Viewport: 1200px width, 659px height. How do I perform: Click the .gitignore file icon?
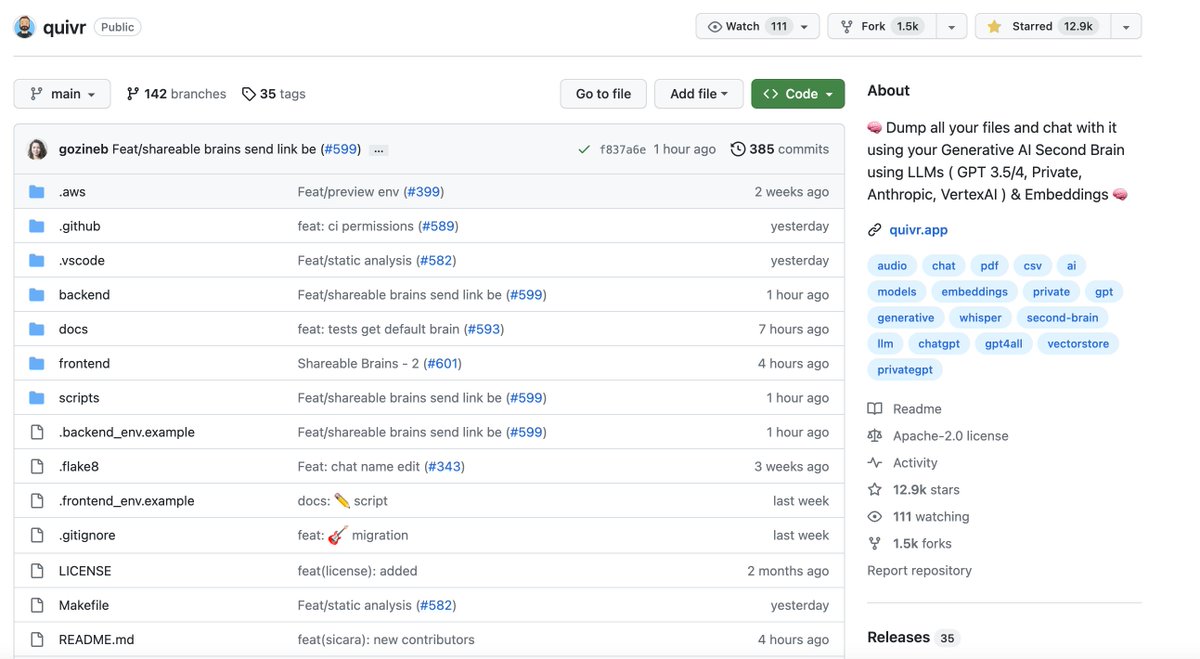click(37, 535)
